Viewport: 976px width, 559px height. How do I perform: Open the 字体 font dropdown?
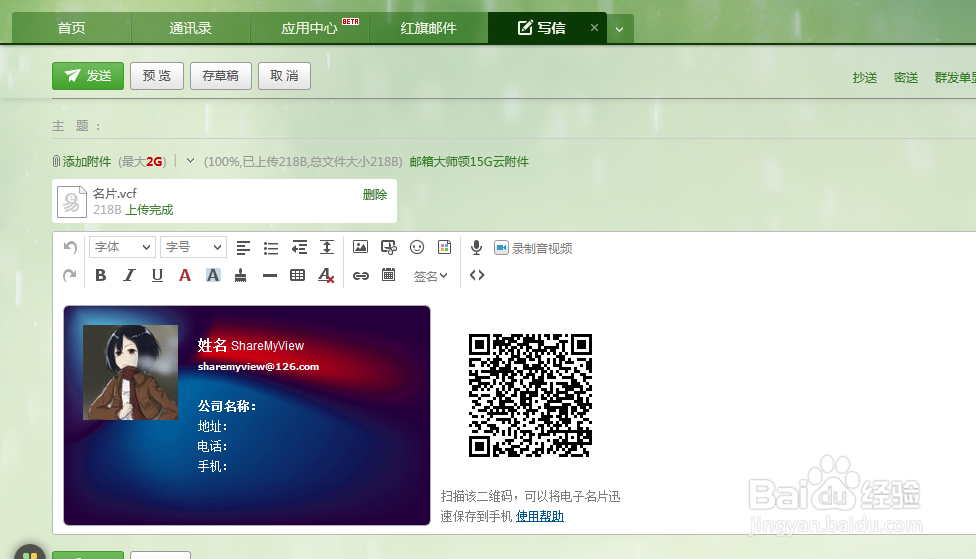[122, 247]
